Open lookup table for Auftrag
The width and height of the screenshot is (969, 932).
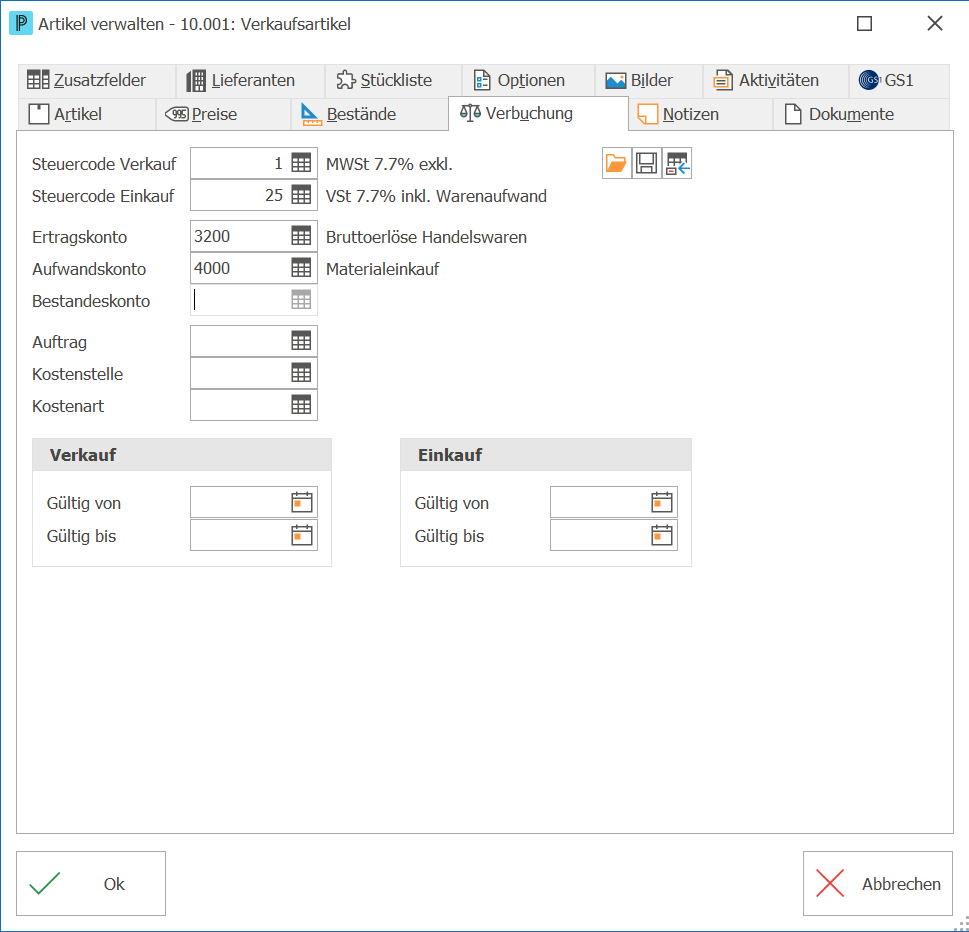(x=301, y=341)
